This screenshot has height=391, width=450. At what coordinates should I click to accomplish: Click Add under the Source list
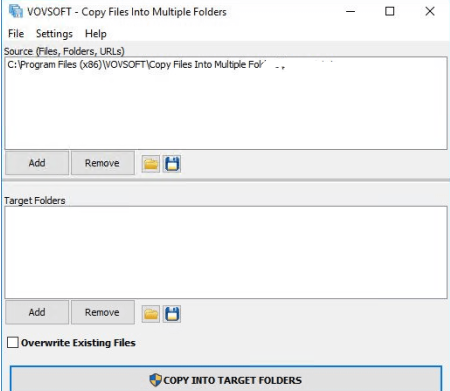[x=37, y=163]
